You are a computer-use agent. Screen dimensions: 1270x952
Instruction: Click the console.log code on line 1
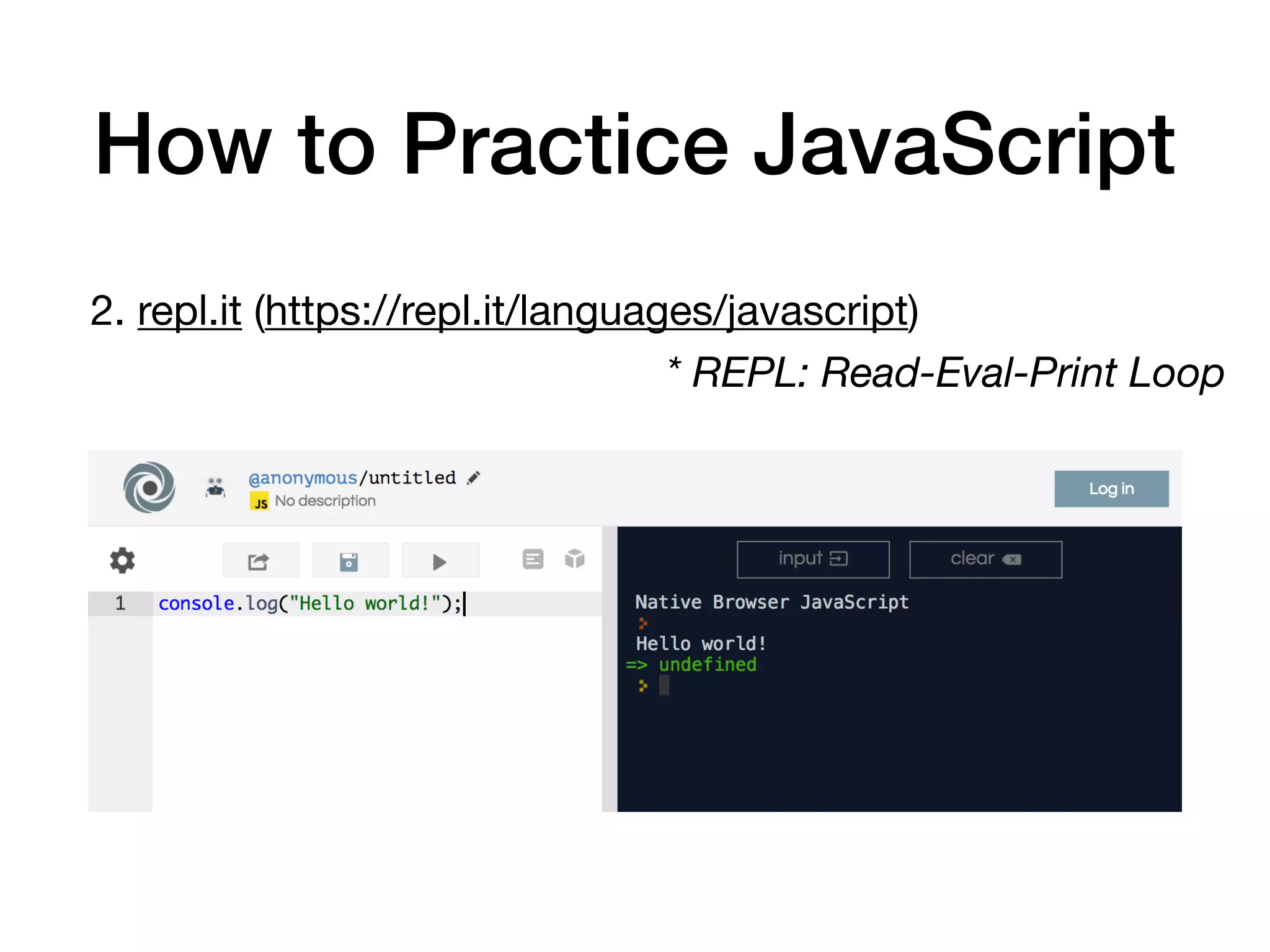coord(310,603)
